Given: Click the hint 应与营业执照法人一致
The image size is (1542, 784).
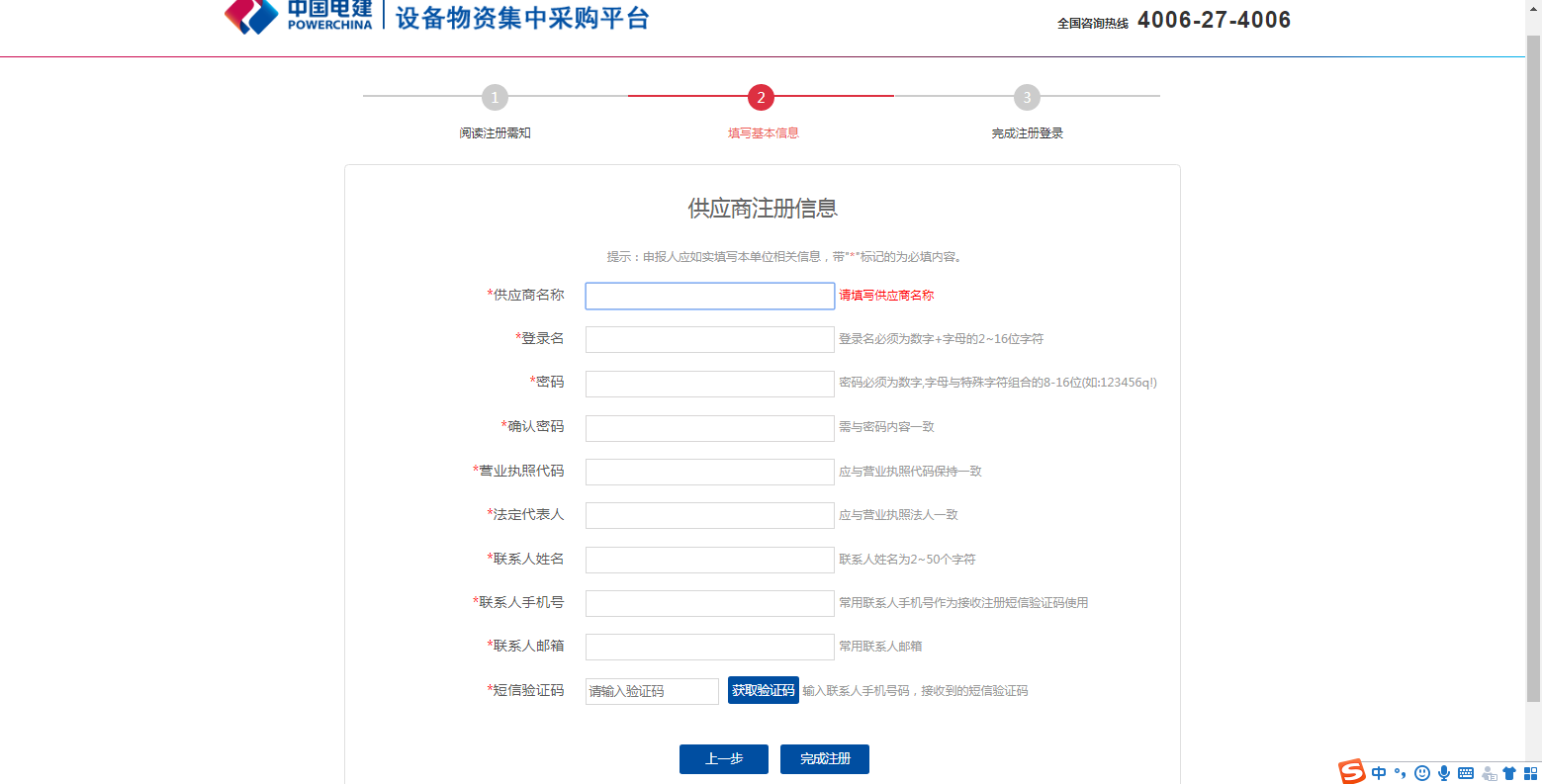Looking at the screenshot, I should pyautogui.click(x=898, y=515).
